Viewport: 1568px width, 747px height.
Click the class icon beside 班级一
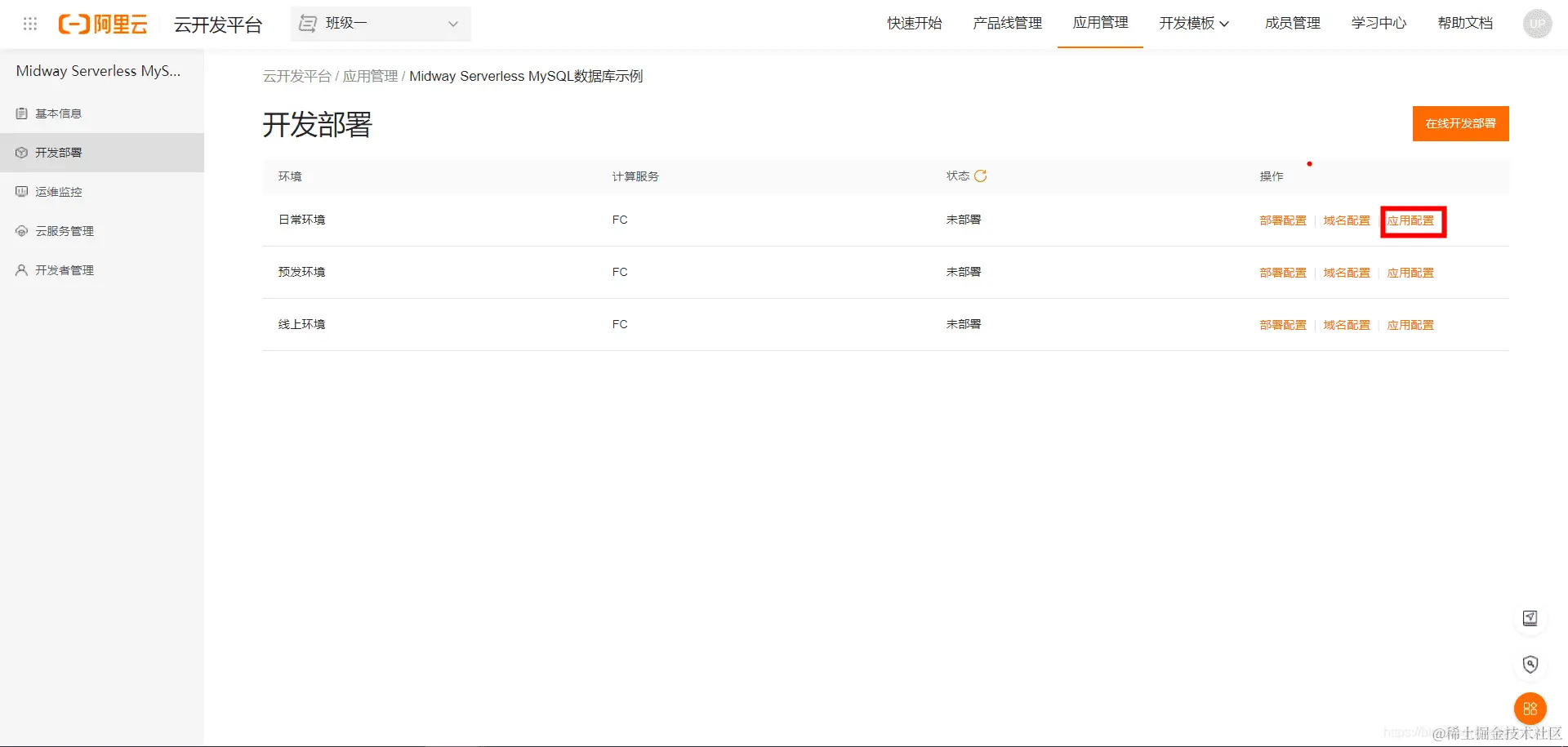point(308,24)
